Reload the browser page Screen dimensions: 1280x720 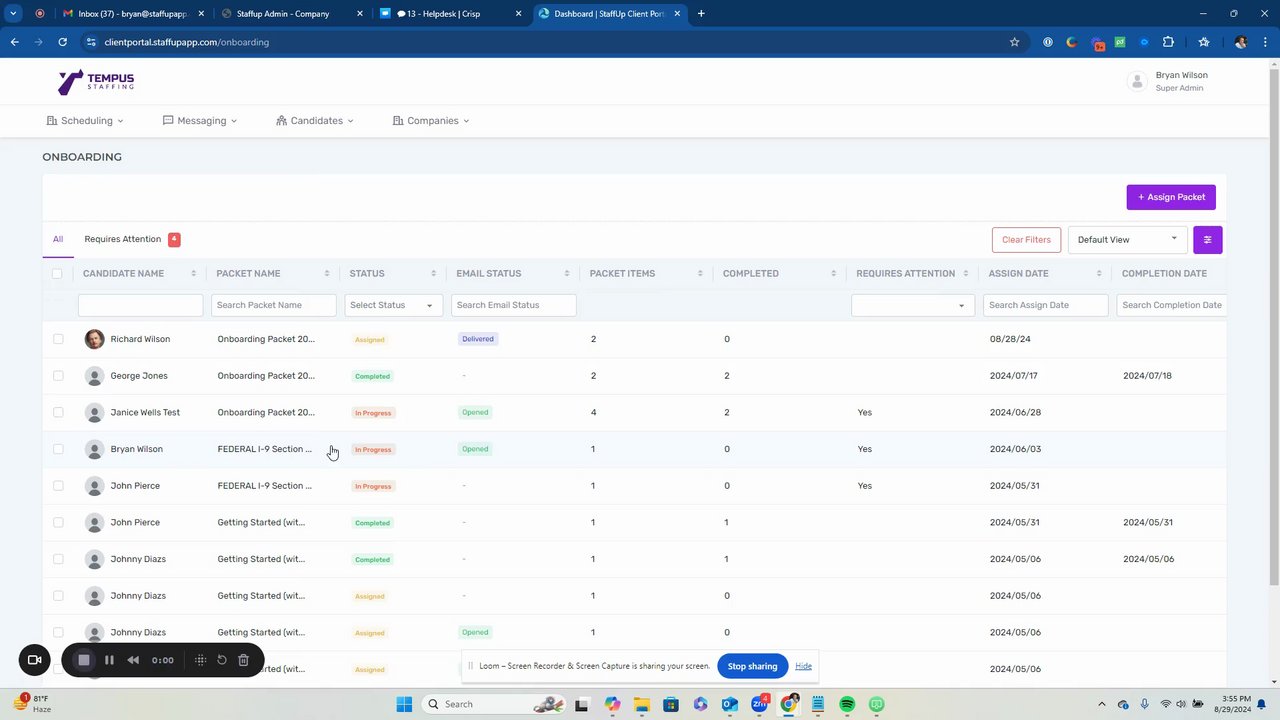pyautogui.click(x=62, y=42)
